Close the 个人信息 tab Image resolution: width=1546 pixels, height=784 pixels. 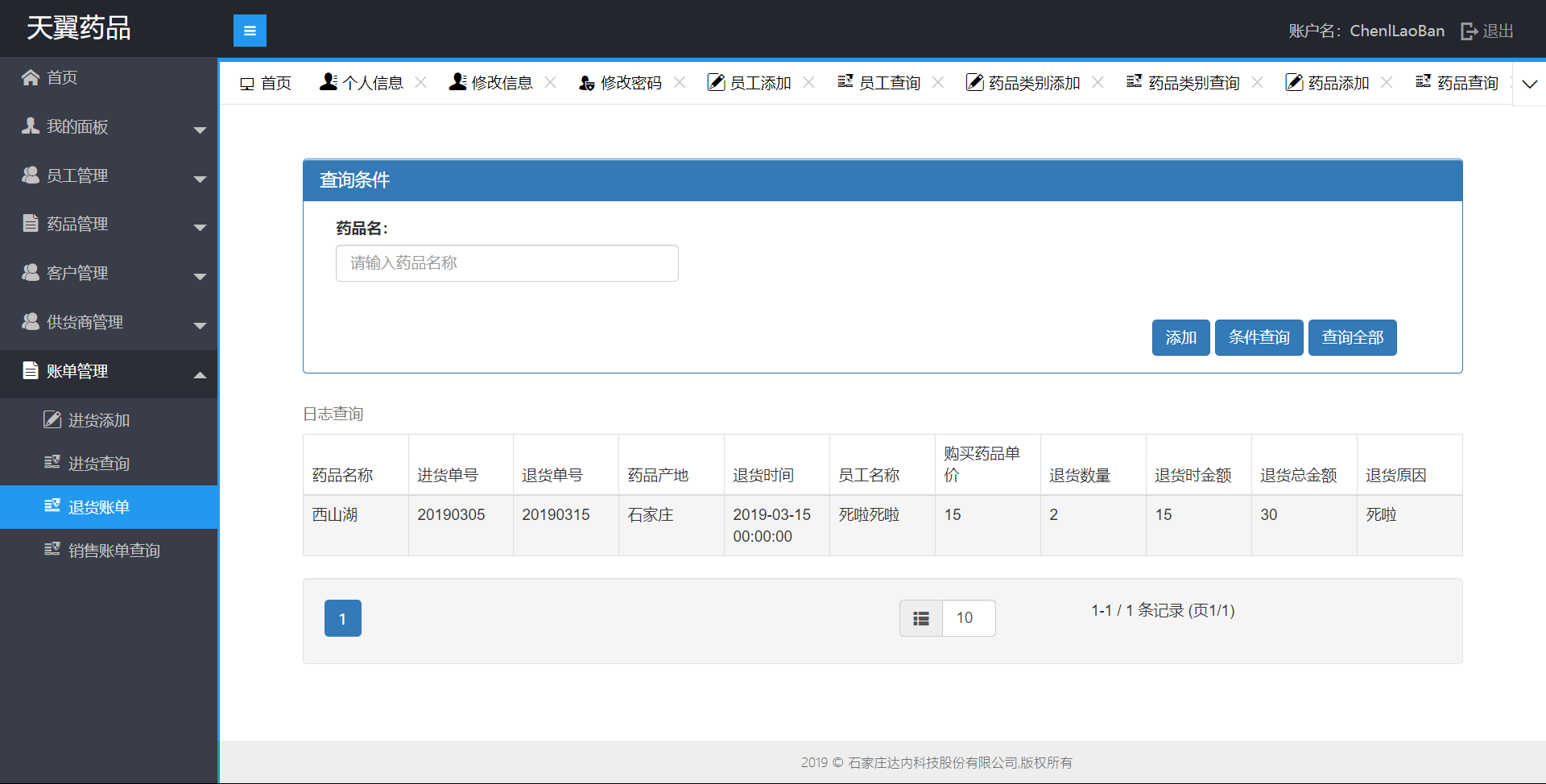[421, 82]
